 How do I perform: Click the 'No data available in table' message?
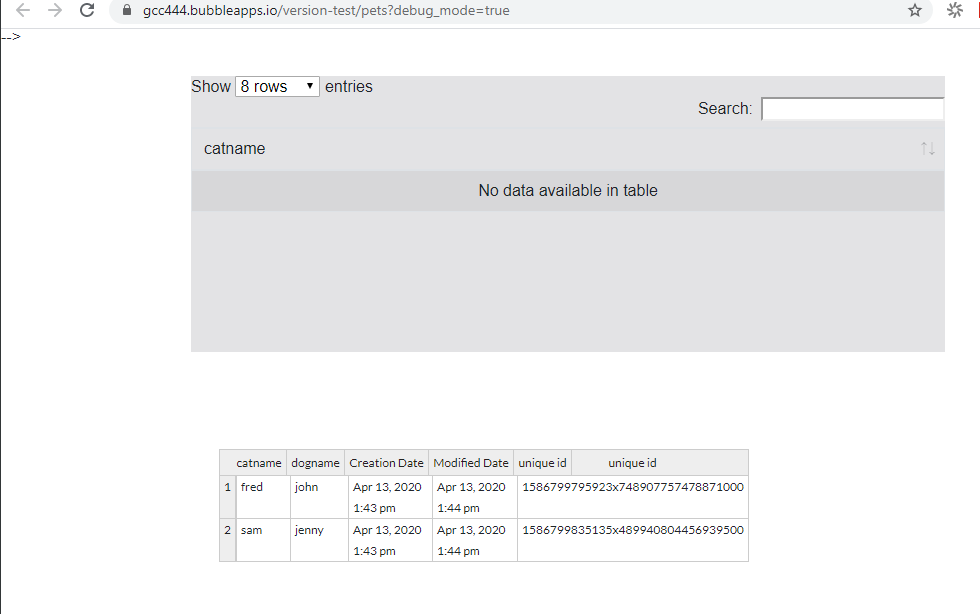point(568,191)
